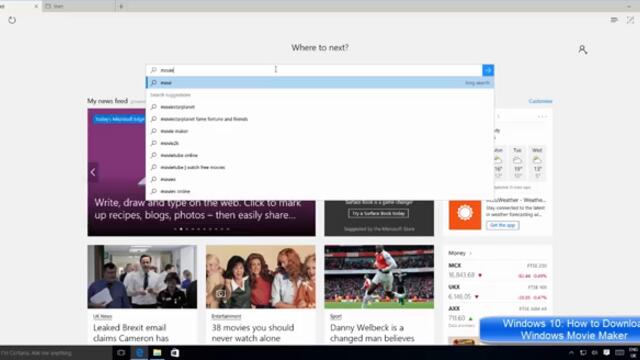Go to previous news carousel slide
The image size is (640, 360).
[93, 172]
